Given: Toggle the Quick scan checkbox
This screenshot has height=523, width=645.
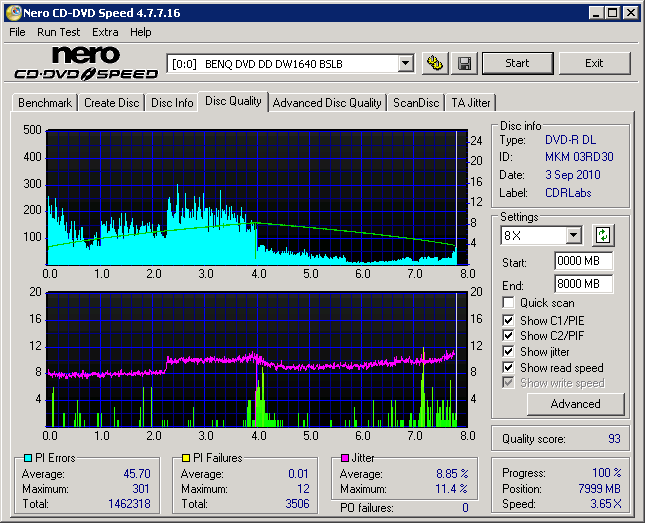Looking at the screenshot, I should [x=509, y=303].
